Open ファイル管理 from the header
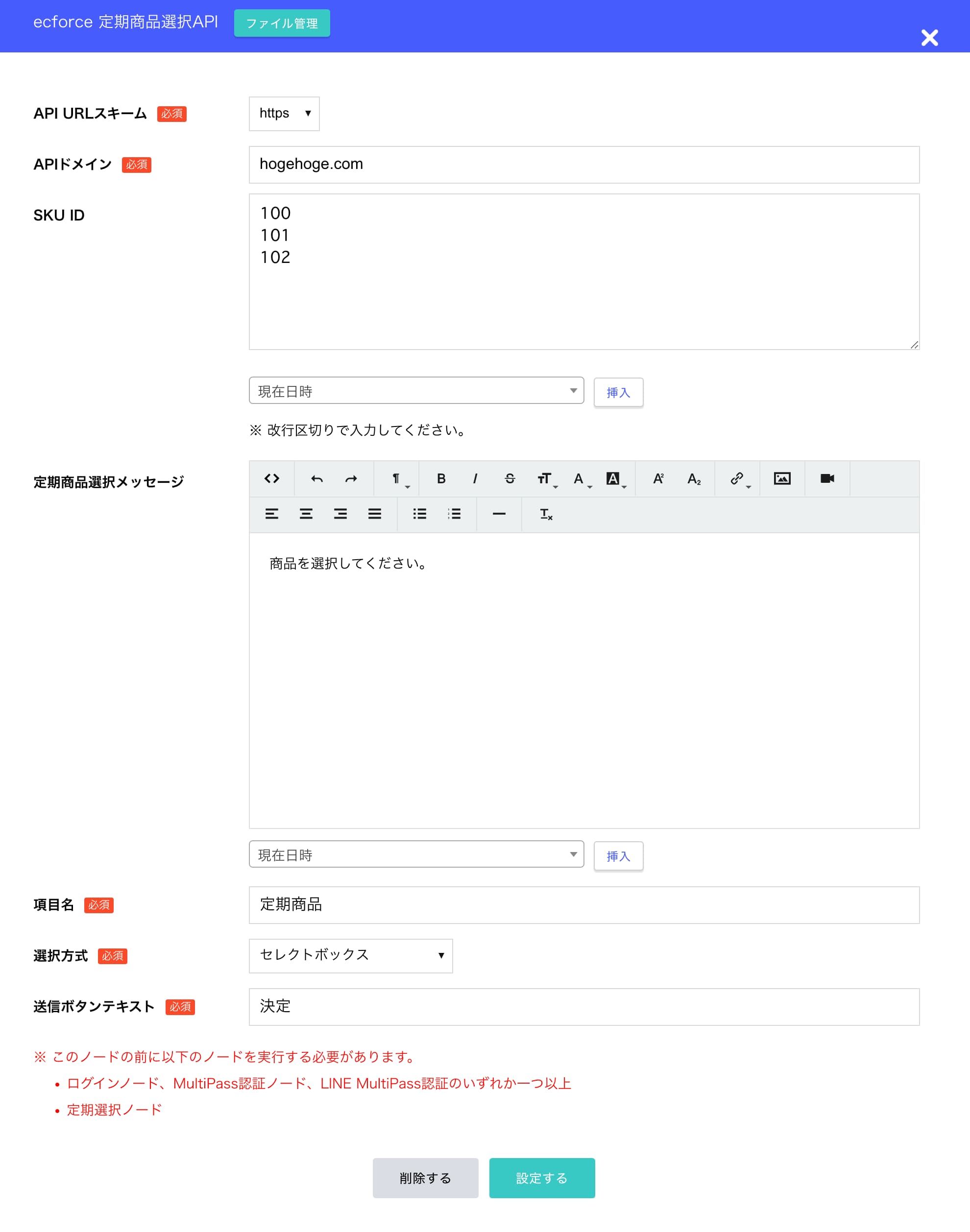Screen dimensions: 970x1232 (281, 24)
